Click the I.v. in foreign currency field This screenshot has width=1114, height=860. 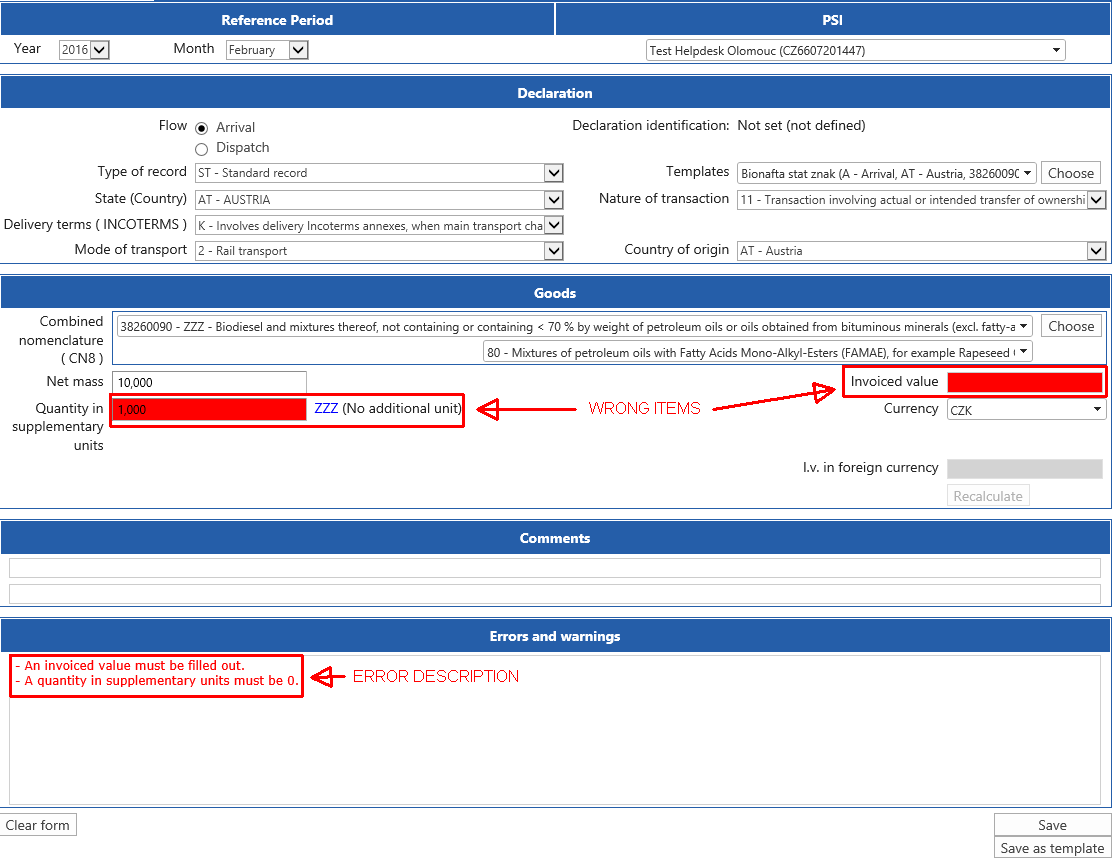tap(1024, 468)
